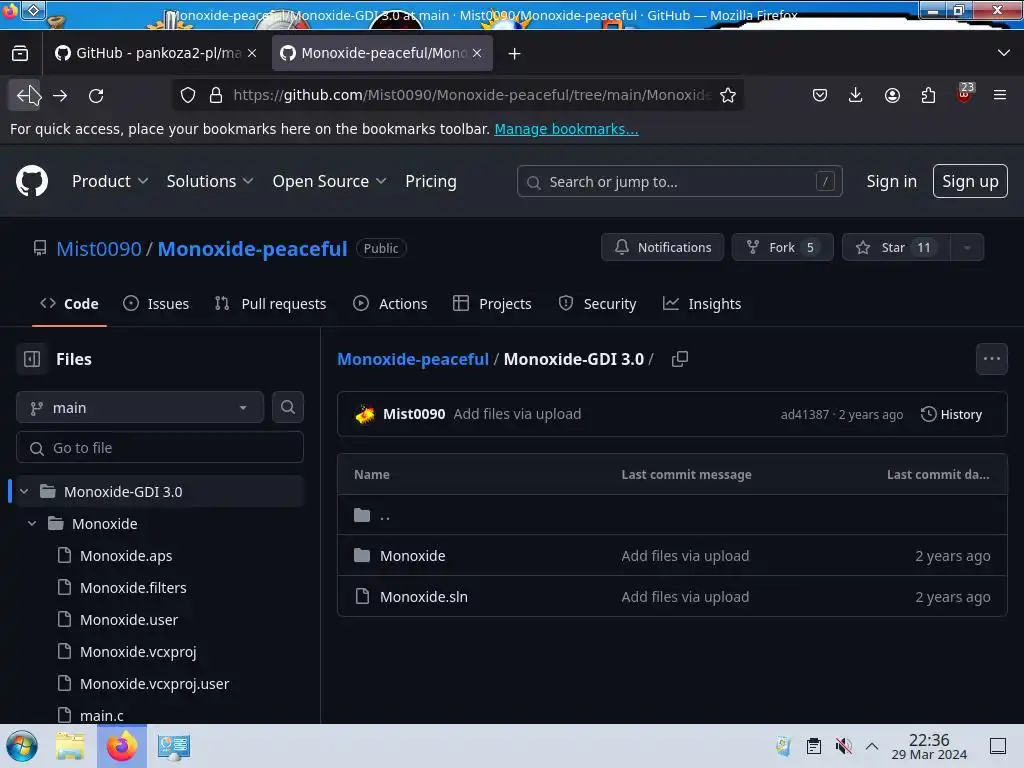1024x768 pixels.
Task: Open the more options ellipsis button
Action: (991, 359)
